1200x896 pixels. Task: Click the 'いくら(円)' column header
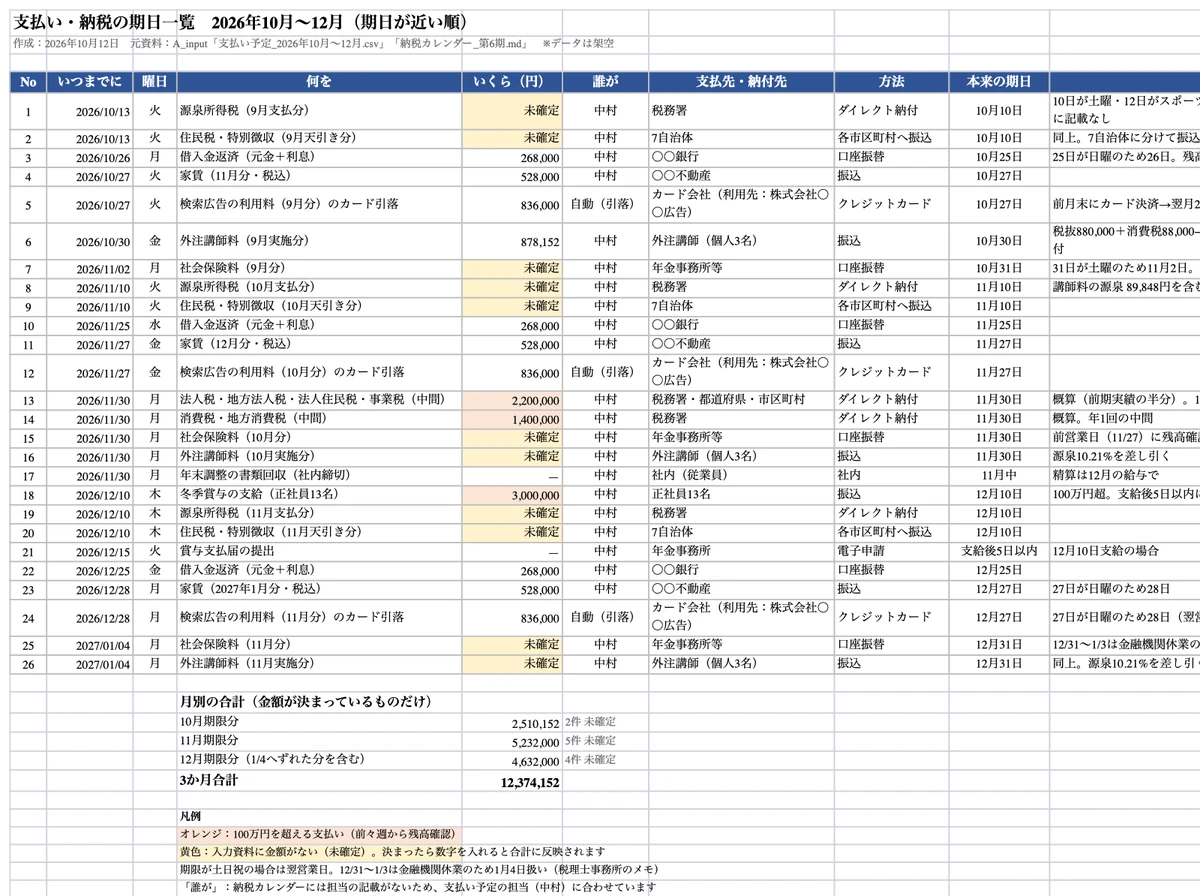(513, 82)
